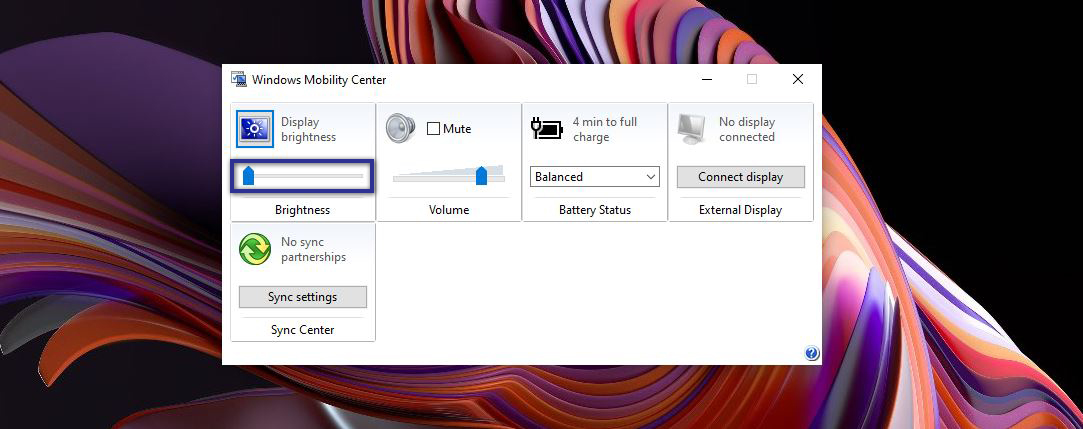Open help via the question mark icon
The image size is (1083, 429).
click(x=811, y=353)
